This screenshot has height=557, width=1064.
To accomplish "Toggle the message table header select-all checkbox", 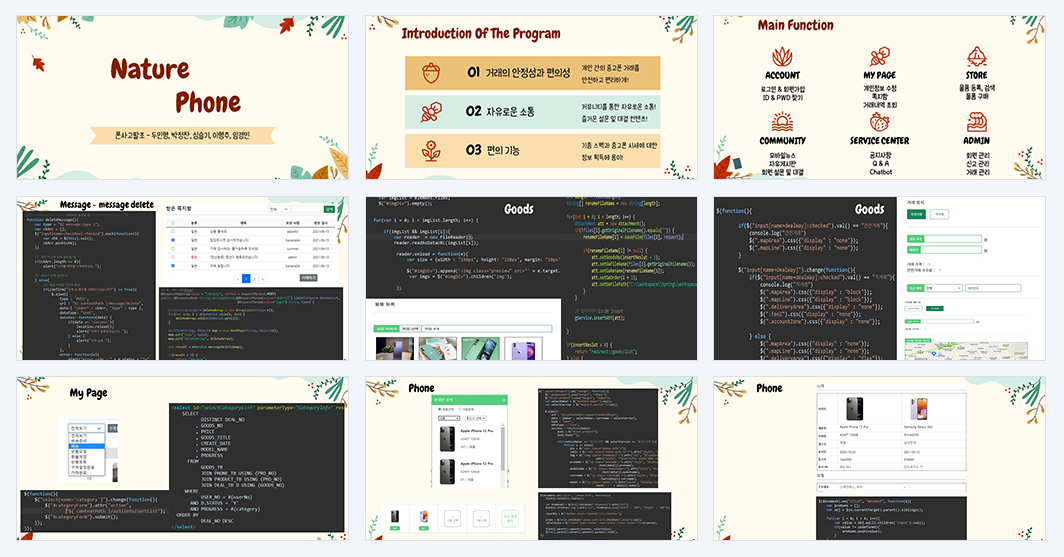I will (x=173, y=223).
